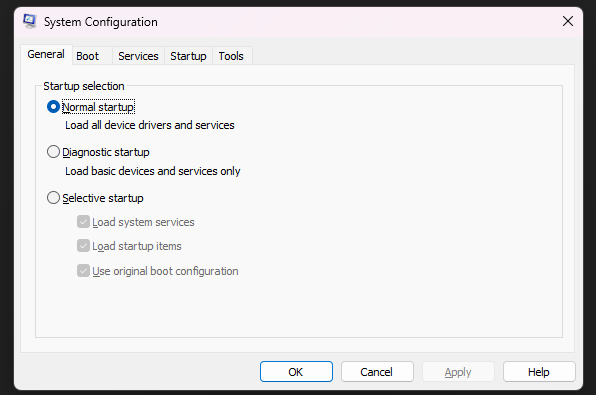Click the Apply button
The width and height of the screenshot is (596, 395).
[458, 371]
